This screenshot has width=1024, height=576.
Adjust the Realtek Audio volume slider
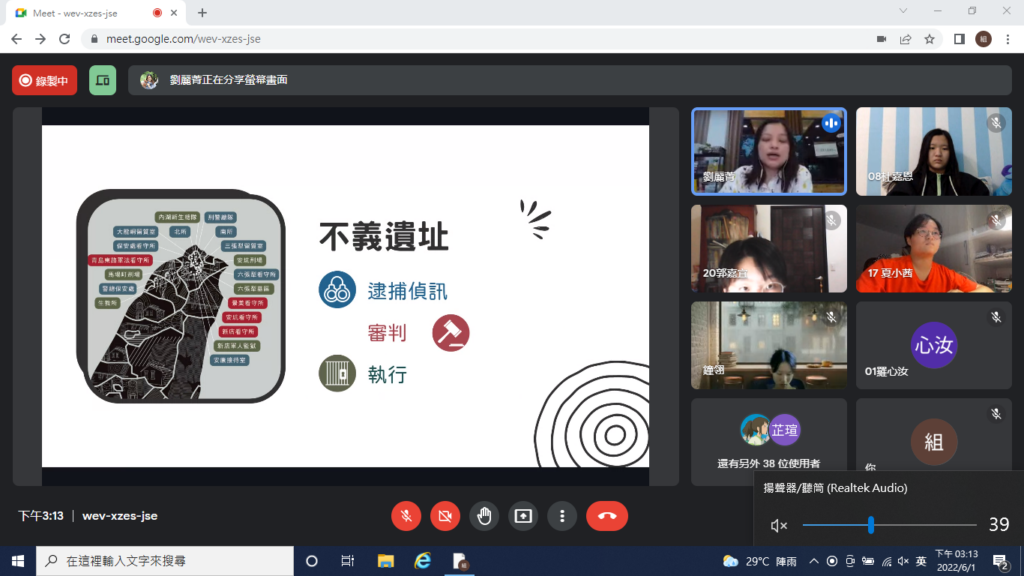tap(889, 524)
